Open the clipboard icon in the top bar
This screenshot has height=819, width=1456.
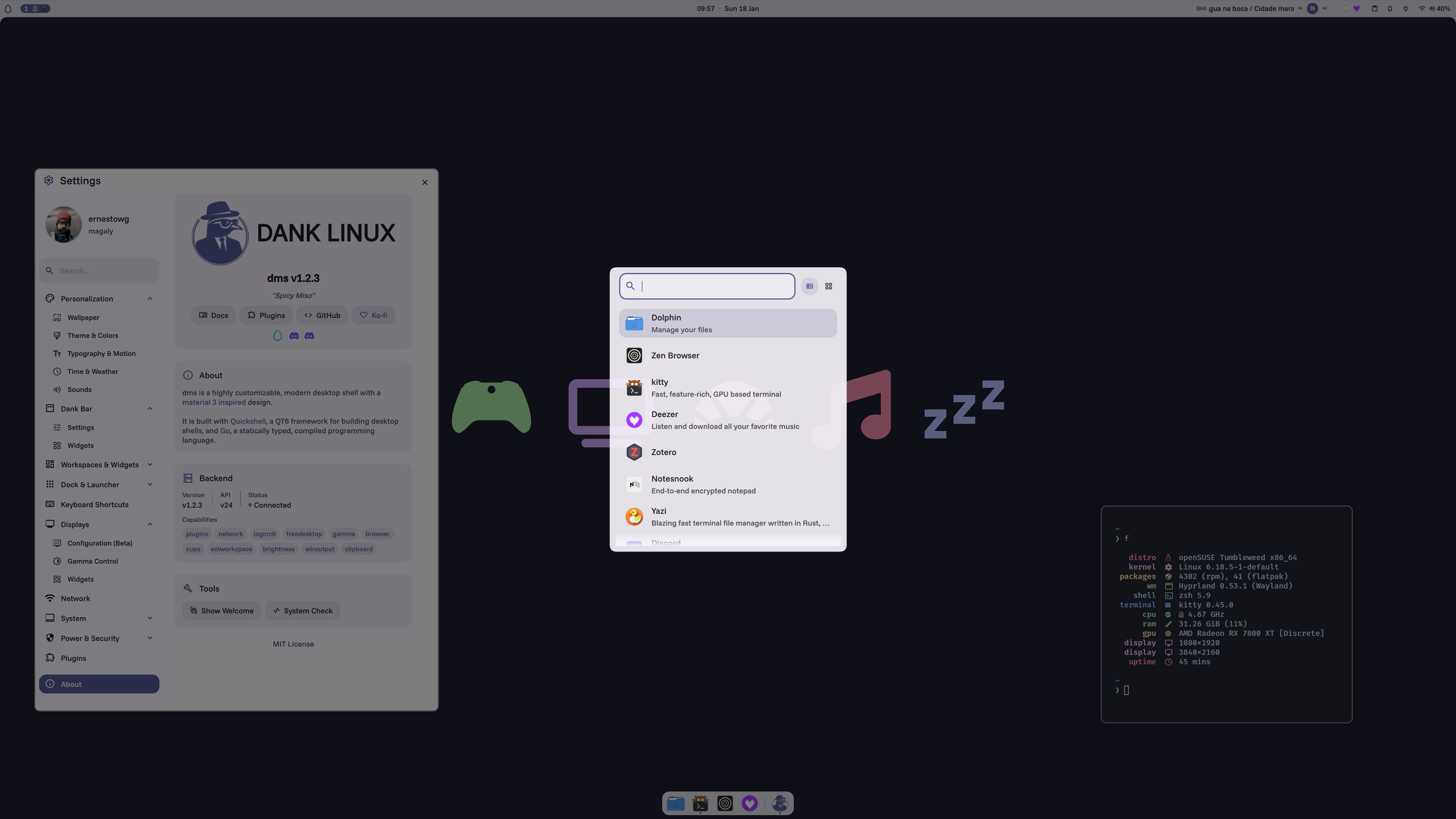1374,8
